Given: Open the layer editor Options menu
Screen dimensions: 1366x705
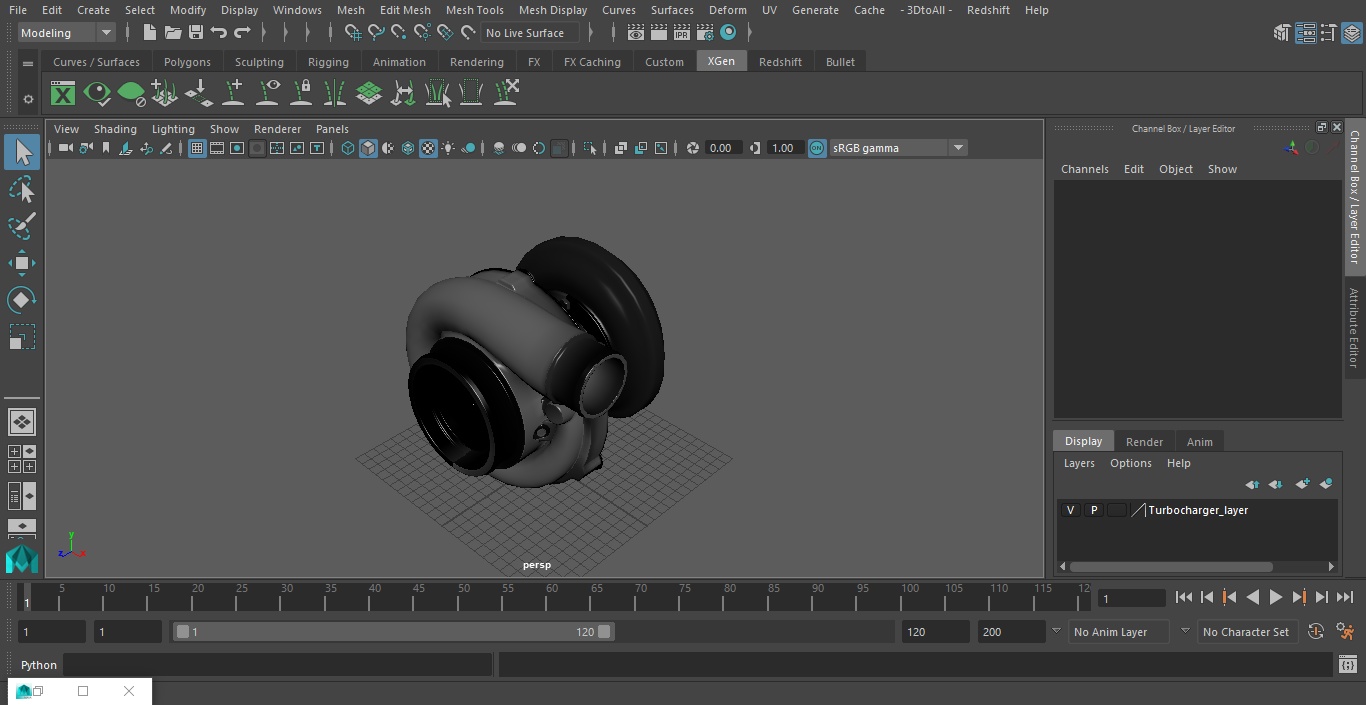Looking at the screenshot, I should coord(1131,463).
